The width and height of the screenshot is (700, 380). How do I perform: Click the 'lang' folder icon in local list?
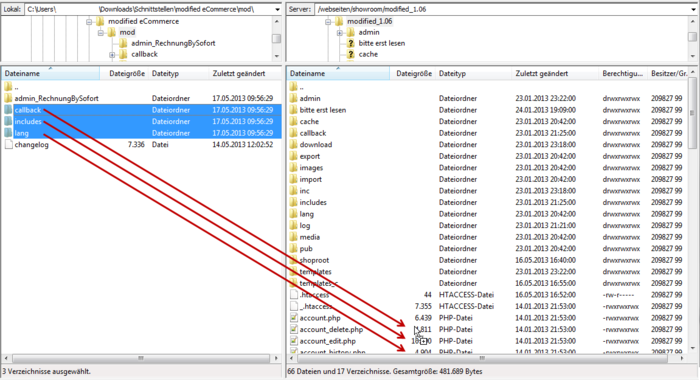[x=8, y=133]
